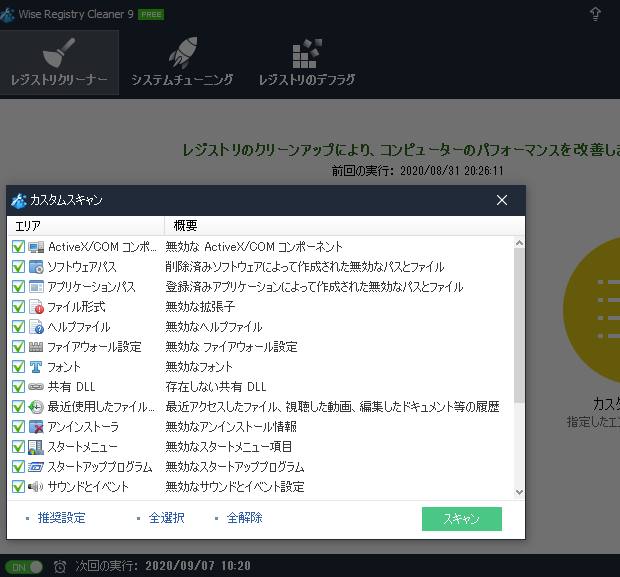Click the サウンドとイベント speaker icon
Viewport: 620px width, 577px height.
point(36,487)
